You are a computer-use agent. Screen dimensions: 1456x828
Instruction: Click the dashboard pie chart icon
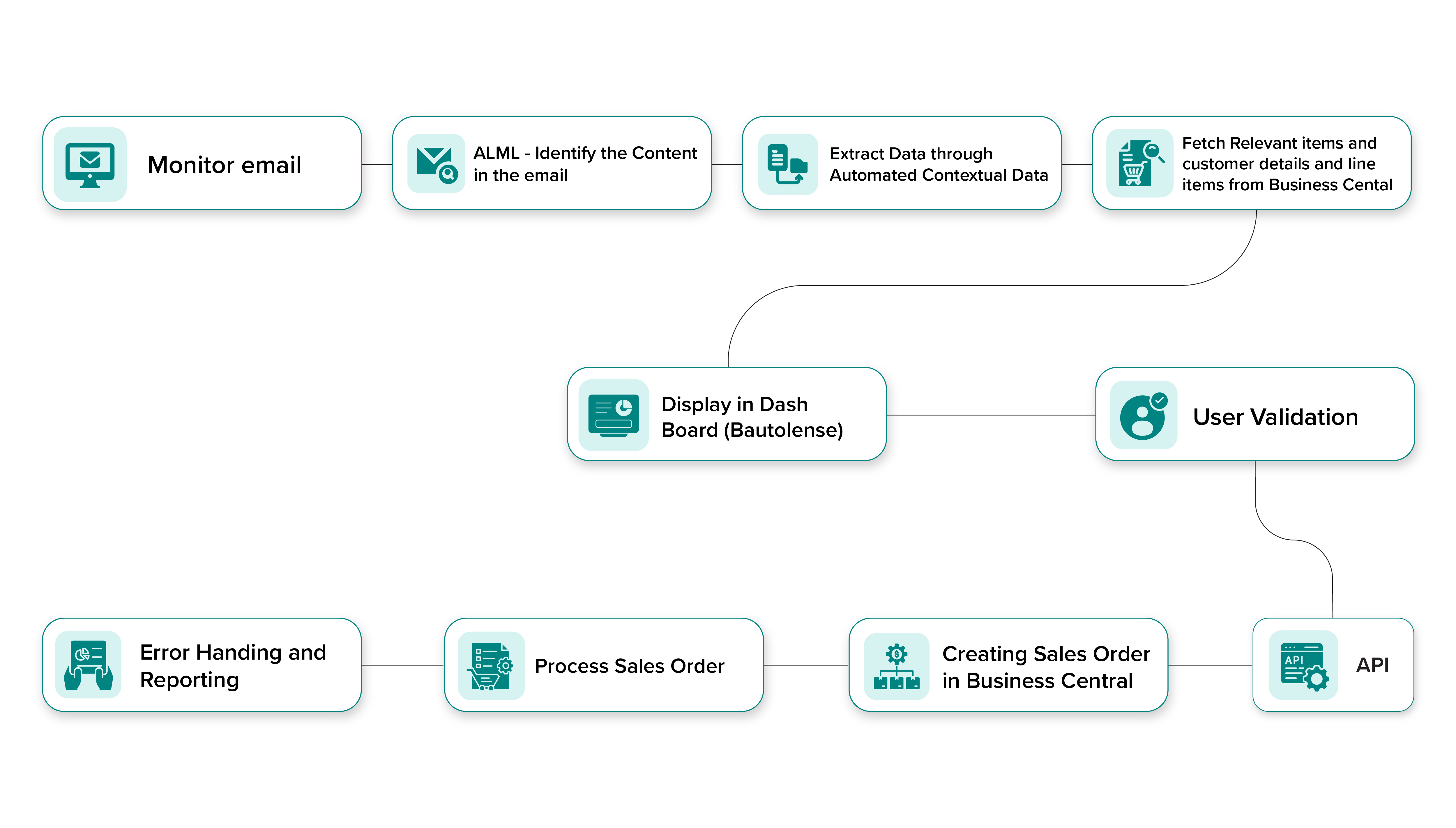click(x=613, y=415)
